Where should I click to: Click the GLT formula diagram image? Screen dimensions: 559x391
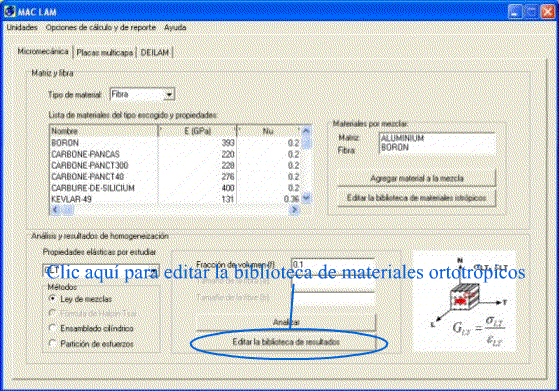point(465,301)
